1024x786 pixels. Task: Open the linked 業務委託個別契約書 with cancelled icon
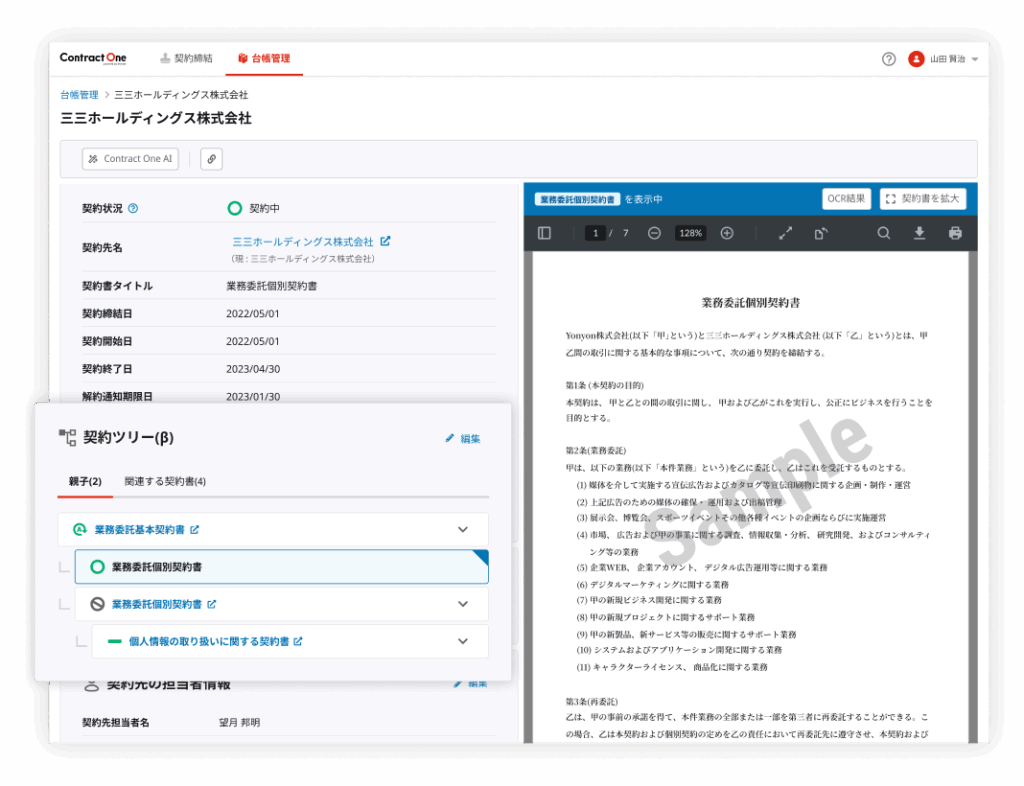(157, 604)
